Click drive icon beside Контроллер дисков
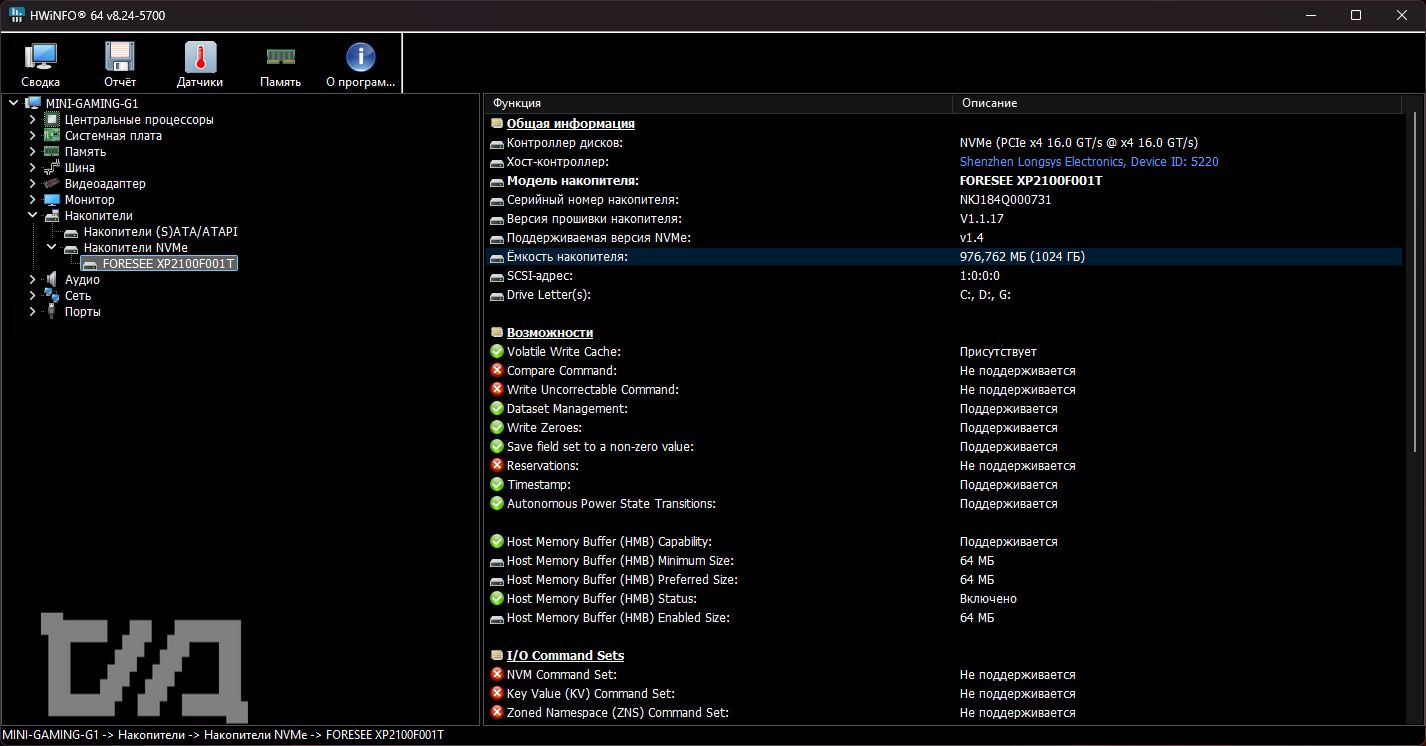 [497, 143]
